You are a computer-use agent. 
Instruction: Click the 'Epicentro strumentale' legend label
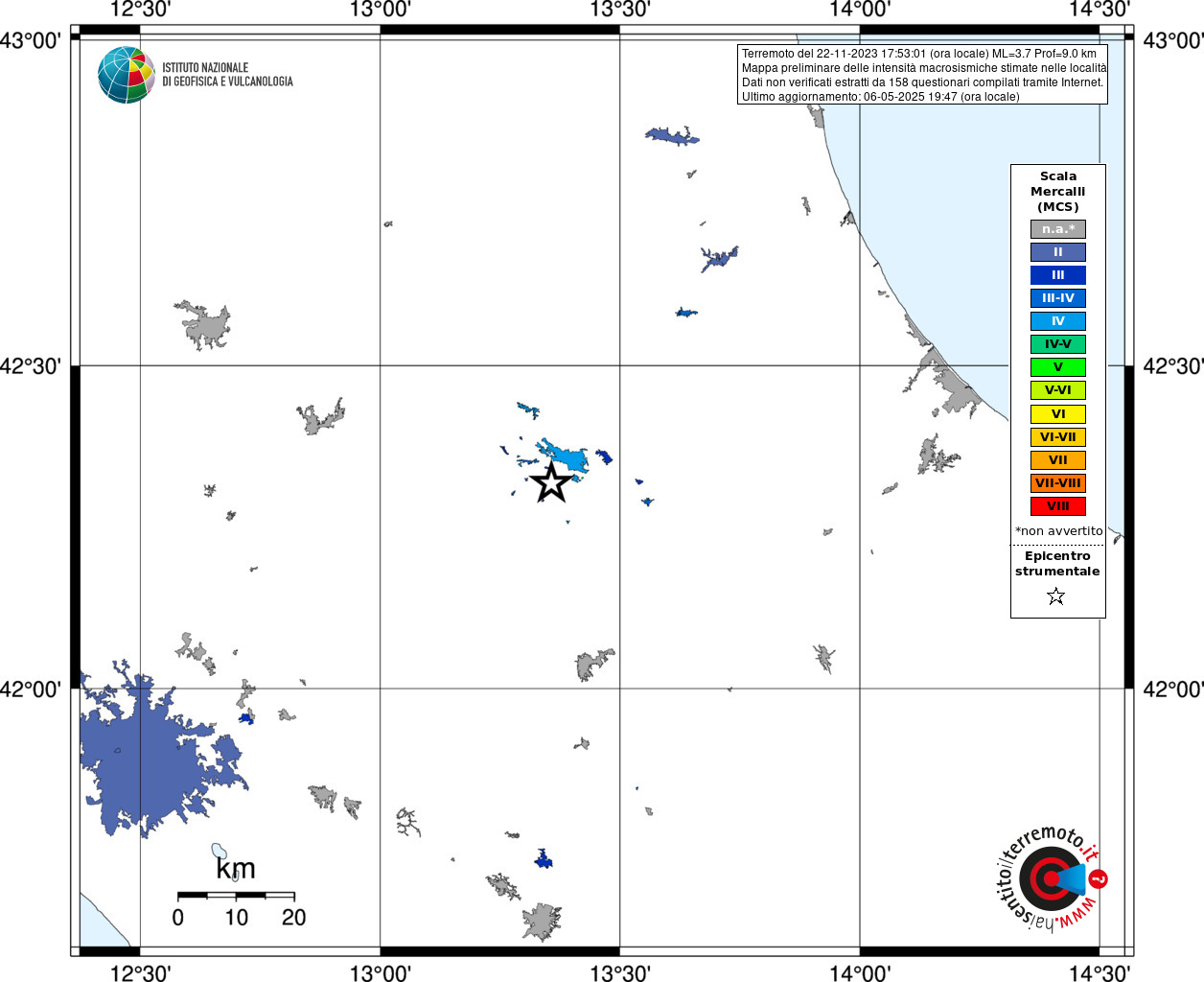(1057, 564)
